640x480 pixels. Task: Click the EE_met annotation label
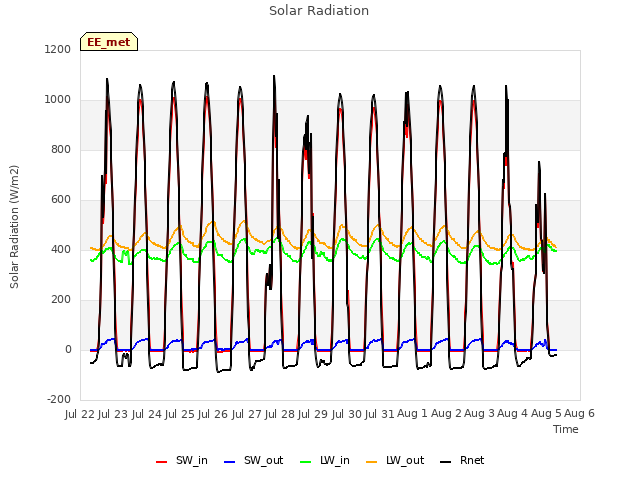coord(109,42)
